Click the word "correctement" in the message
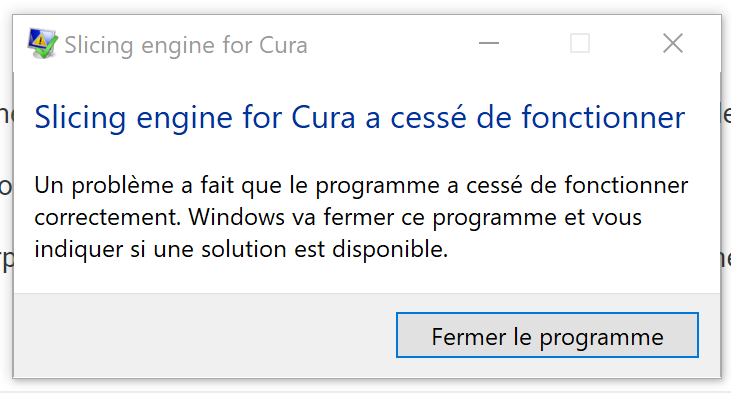Image resolution: width=731 pixels, height=399 pixels. 107,217
